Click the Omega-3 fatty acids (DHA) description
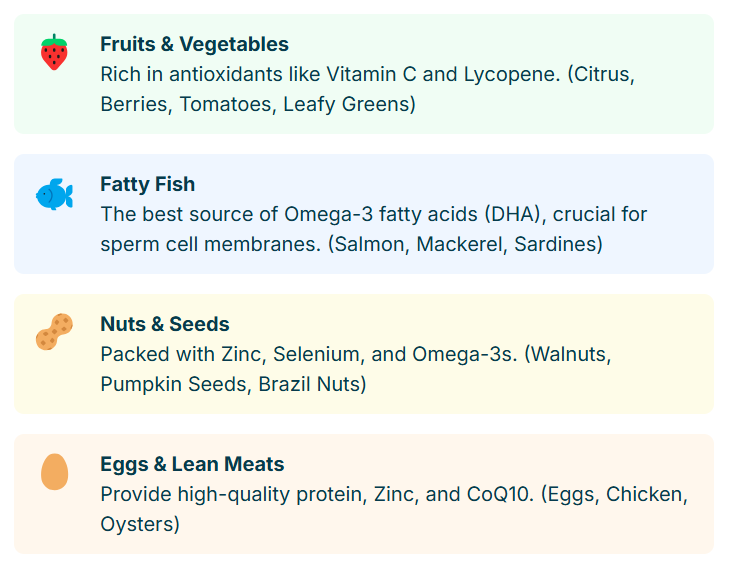The height and width of the screenshot is (575, 731). [x=373, y=214]
